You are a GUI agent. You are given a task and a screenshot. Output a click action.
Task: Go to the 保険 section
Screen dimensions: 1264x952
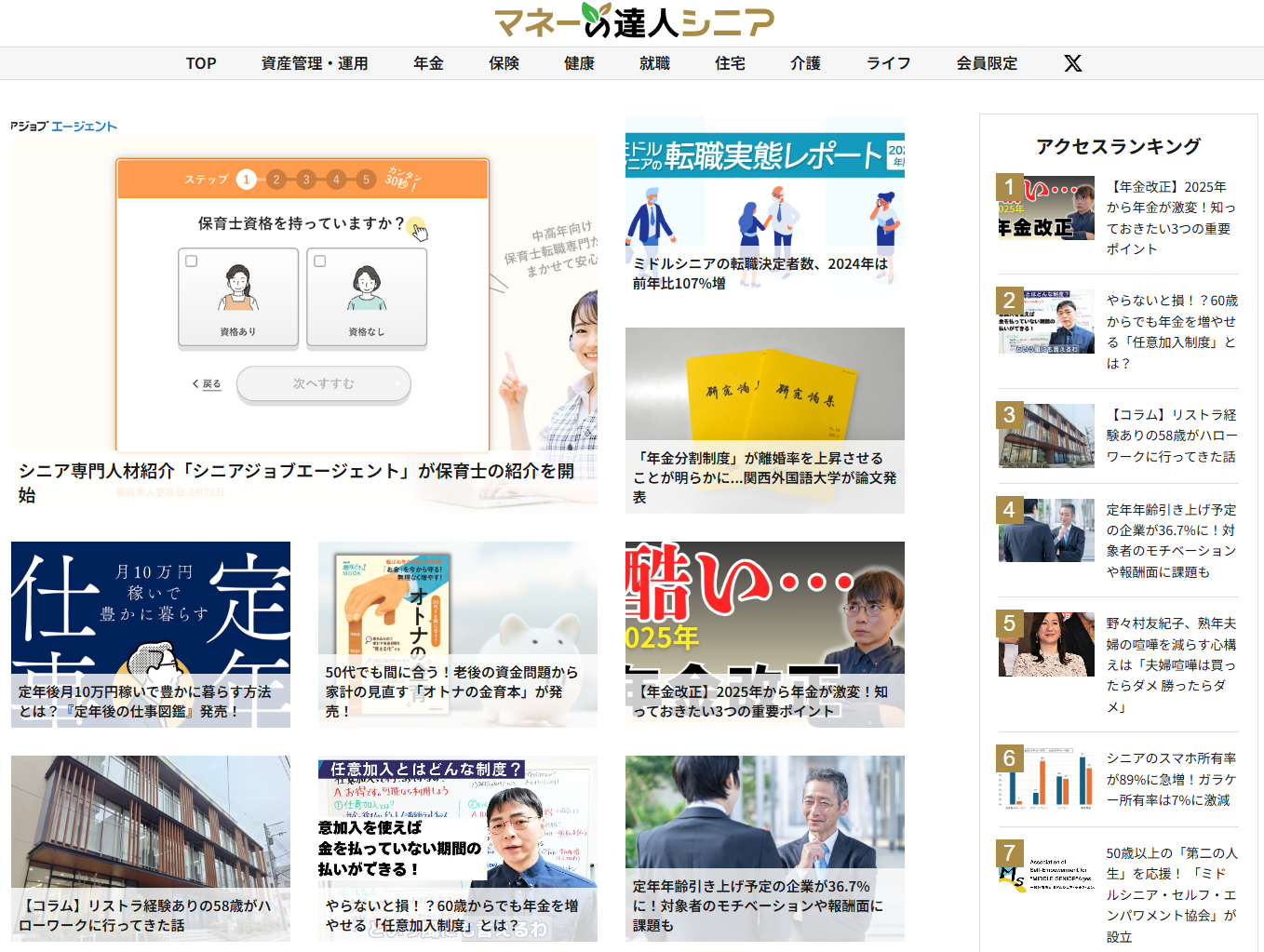504,63
